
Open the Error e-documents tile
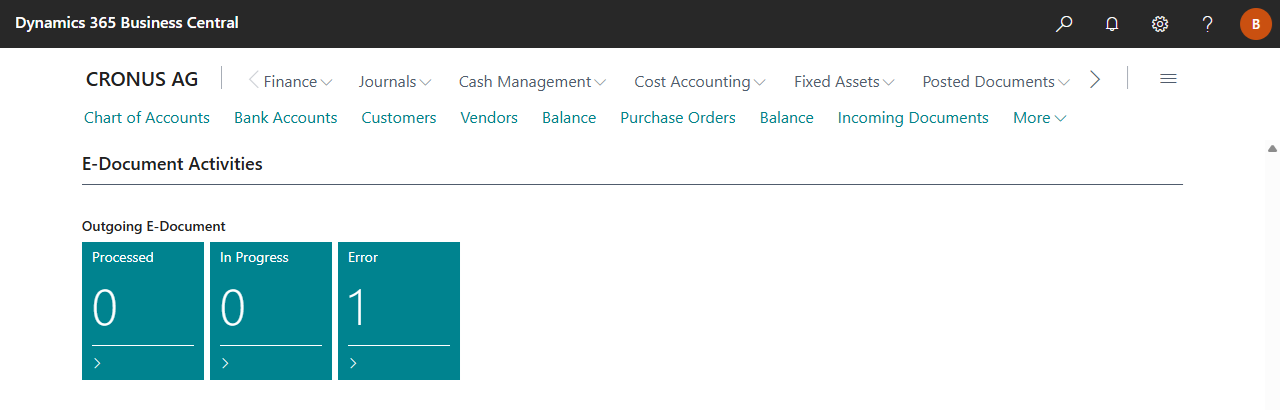pyautogui.click(x=398, y=310)
